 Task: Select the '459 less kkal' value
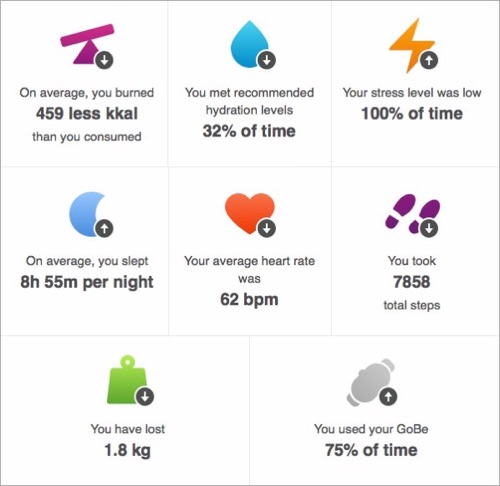(87, 114)
